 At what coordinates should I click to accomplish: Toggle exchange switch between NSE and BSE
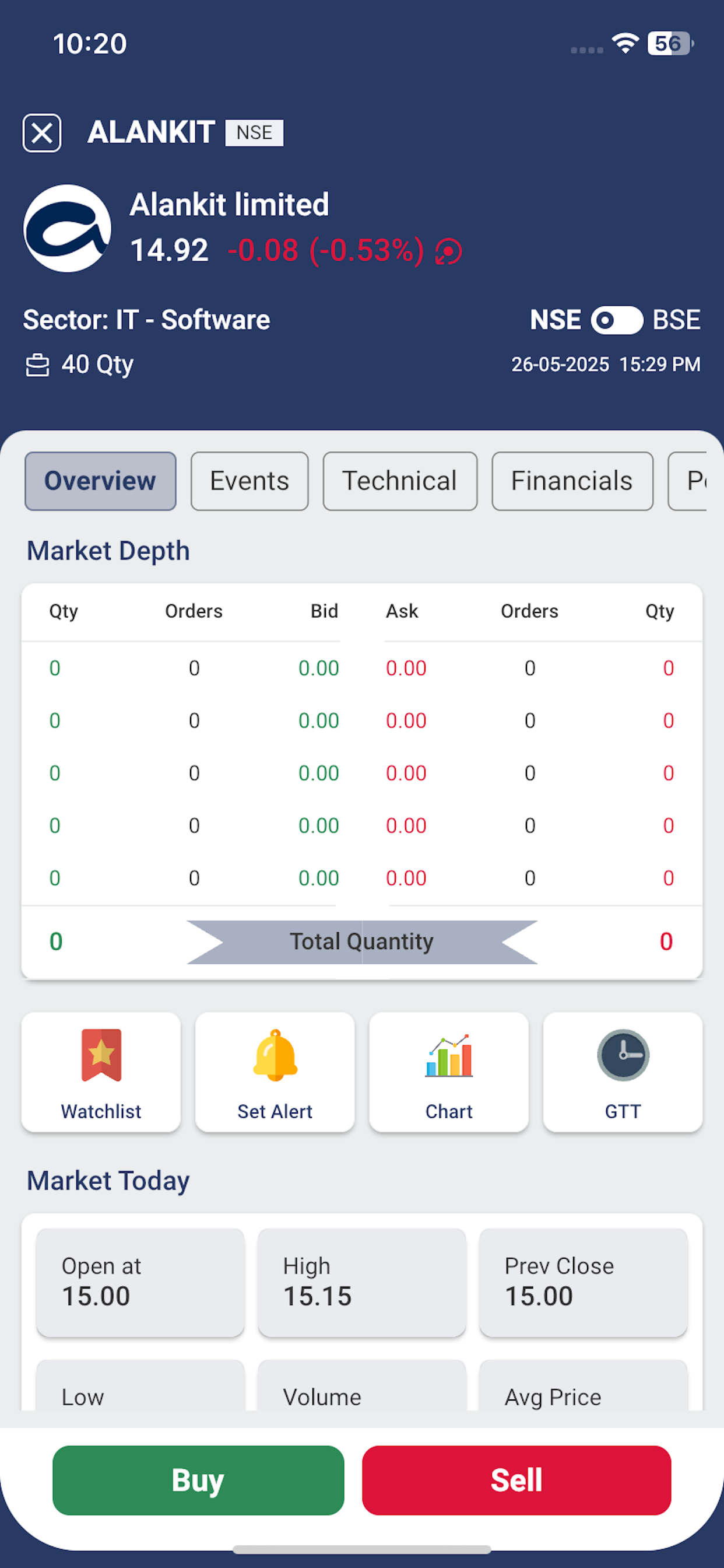click(x=617, y=320)
